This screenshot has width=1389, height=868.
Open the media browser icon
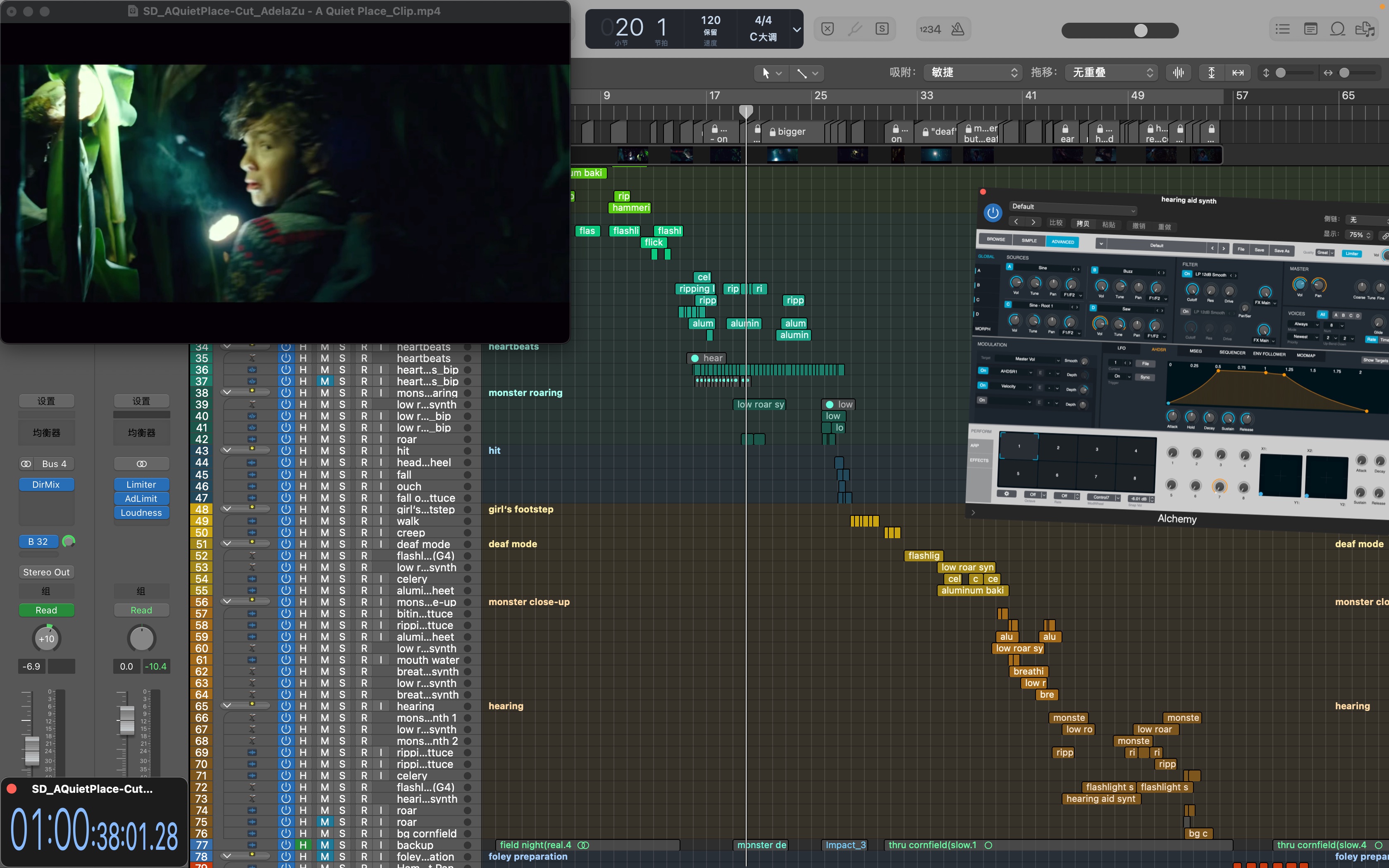pos(1365,29)
